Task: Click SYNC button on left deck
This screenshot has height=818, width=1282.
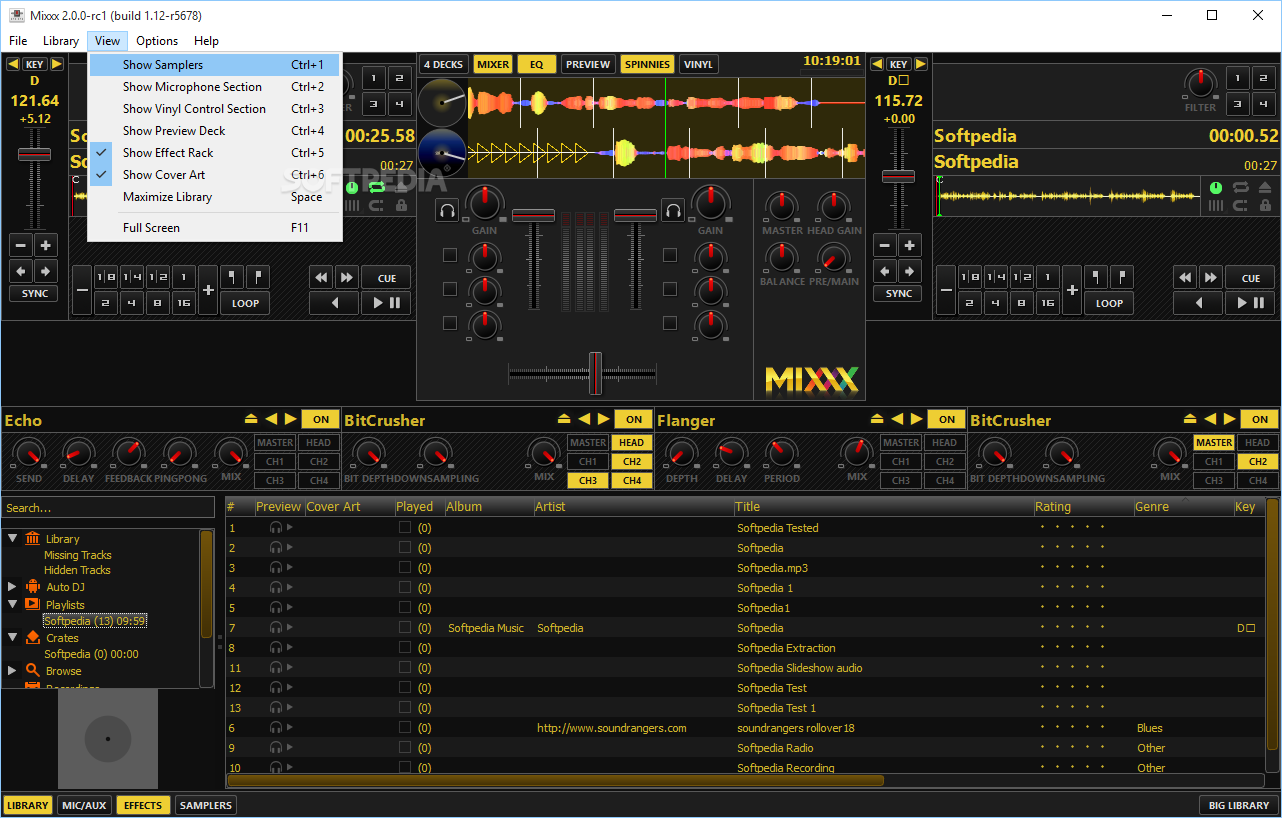Action: 35,294
